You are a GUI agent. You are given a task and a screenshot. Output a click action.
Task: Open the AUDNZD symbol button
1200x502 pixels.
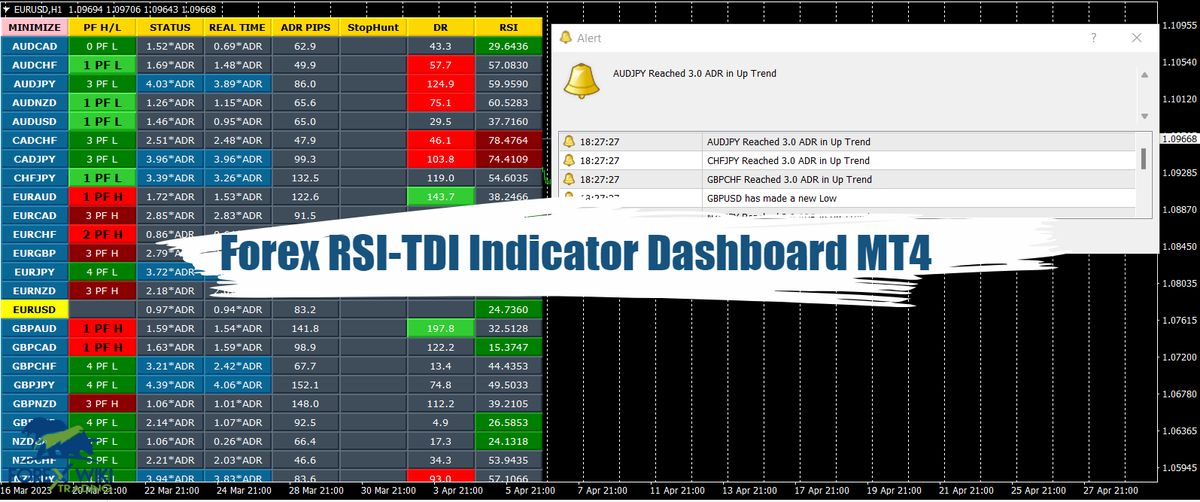[x=34, y=102]
